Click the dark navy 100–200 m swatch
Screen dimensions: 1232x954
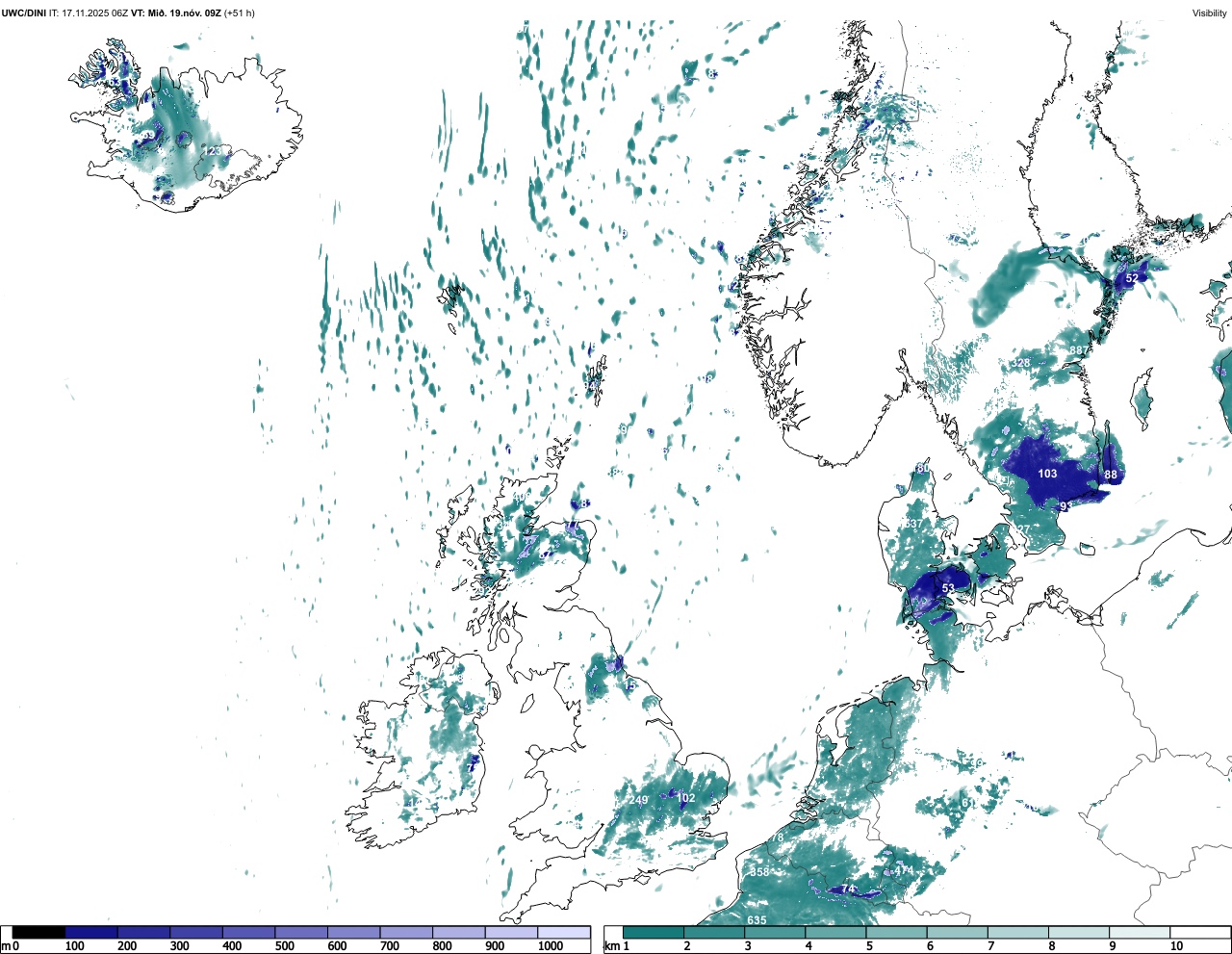[91, 932]
